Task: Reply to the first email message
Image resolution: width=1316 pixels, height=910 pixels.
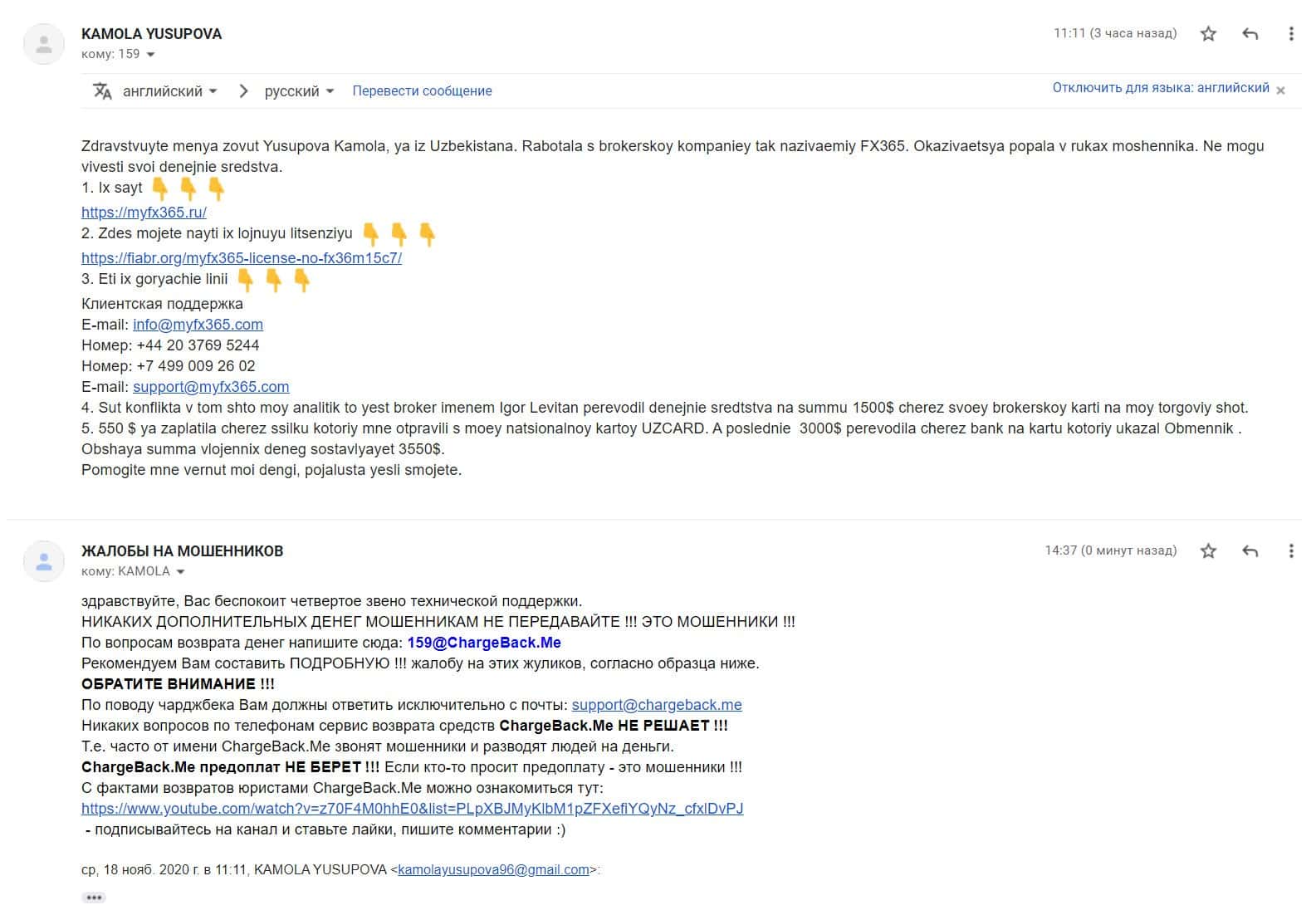Action: pyautogui.click(x=1250, y=34)
